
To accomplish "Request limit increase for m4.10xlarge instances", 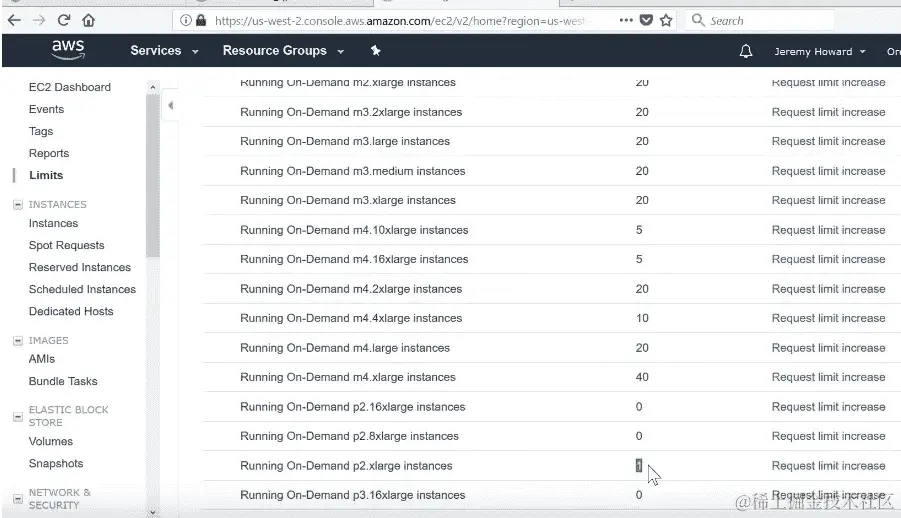I will coord(828,230).
